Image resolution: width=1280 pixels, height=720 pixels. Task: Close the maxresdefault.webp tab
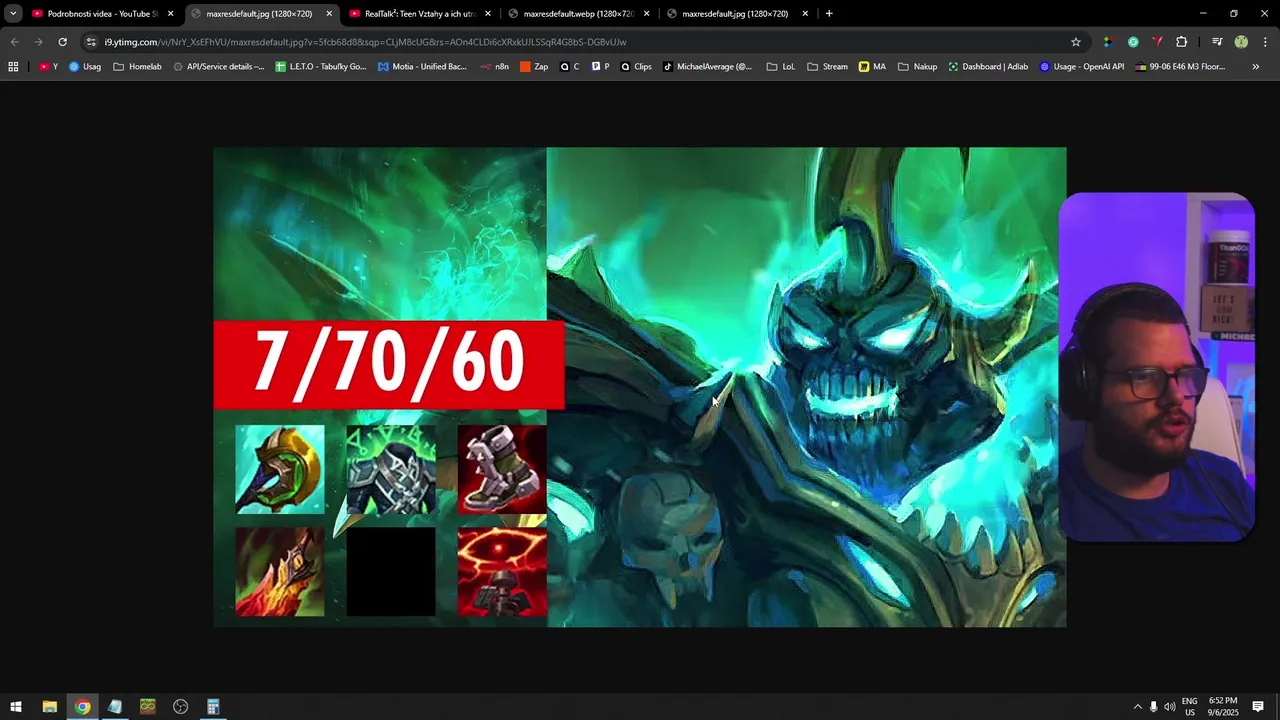(x=646, y=14)
